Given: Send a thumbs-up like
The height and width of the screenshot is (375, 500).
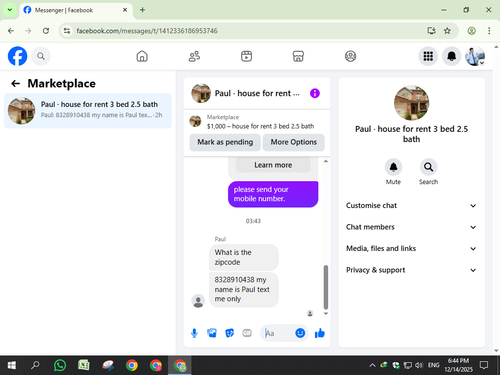Looking at the screenshot, I should (320, 333).
